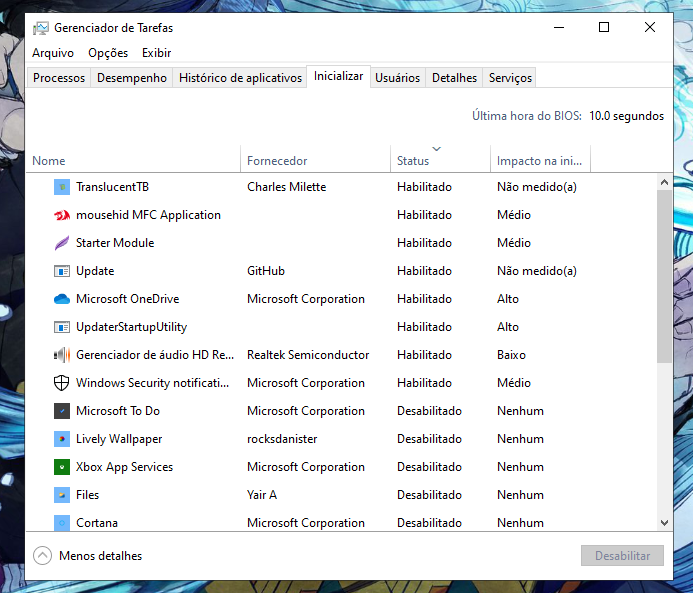Click the vertical scrollbar thumb
Image resolution: width=693 pixels, height=593 pixels.
[664, 277]
